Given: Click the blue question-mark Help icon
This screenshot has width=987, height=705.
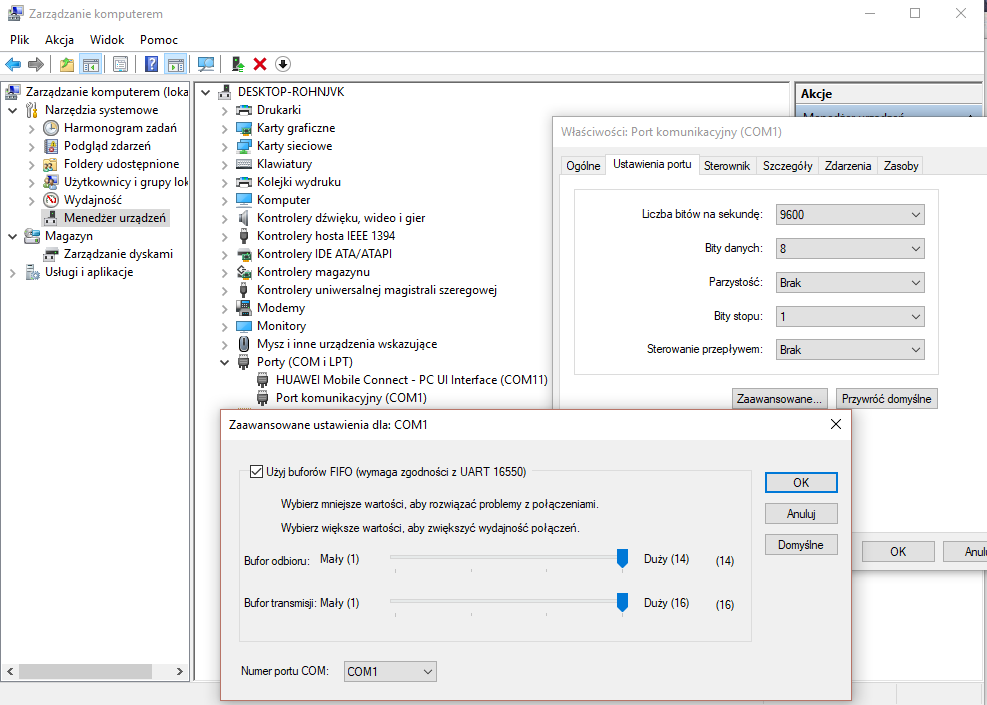Looking at the screenshot, I should pyautogui.click(x=151, y=64).
